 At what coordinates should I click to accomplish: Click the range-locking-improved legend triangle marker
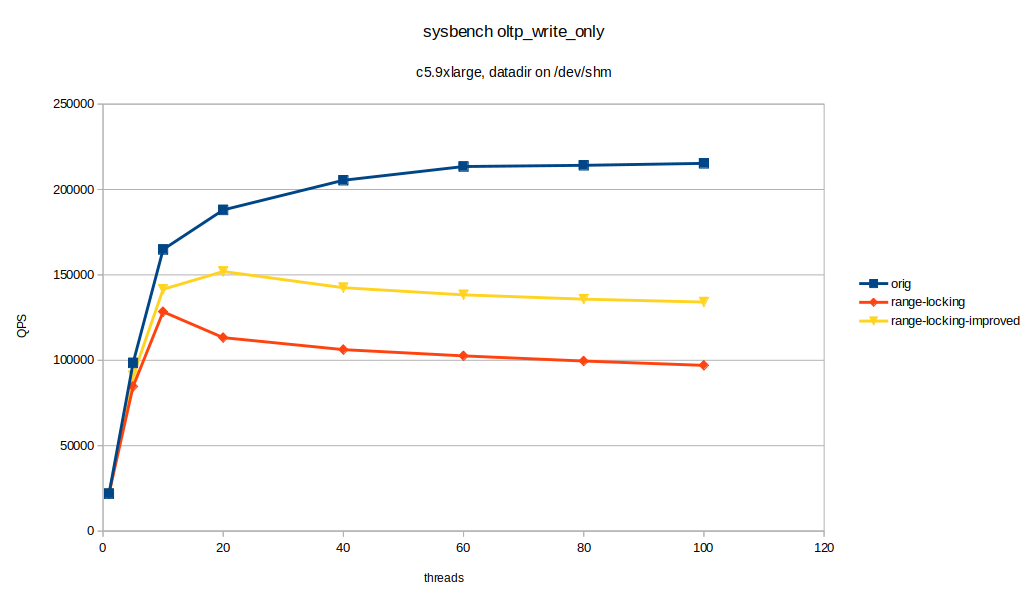coord(872,321)
